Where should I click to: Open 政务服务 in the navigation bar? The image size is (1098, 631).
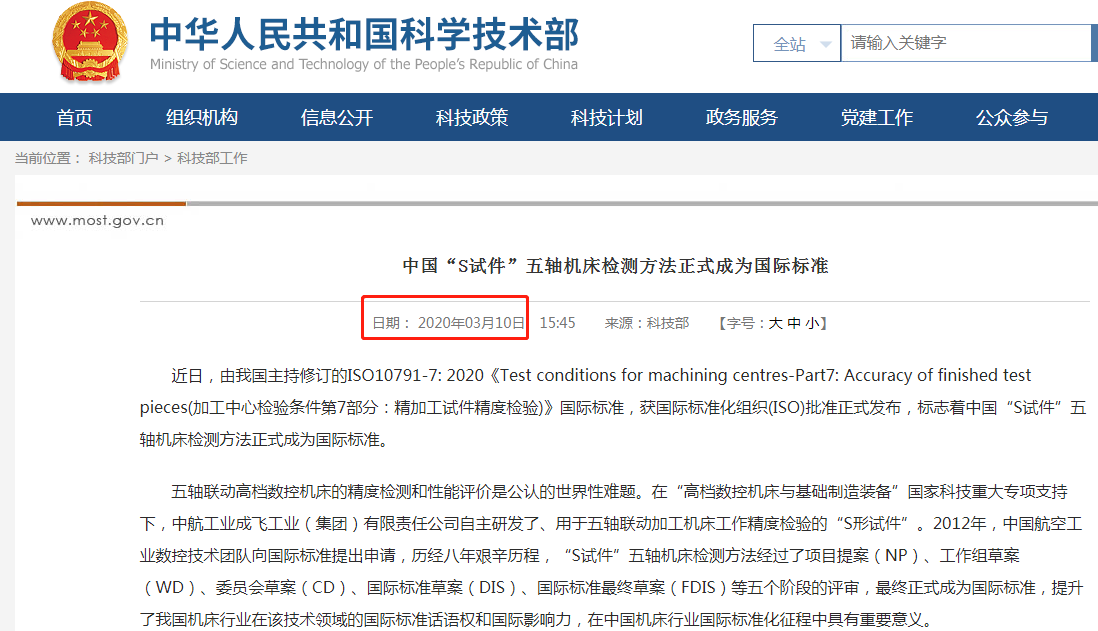tap(742, 118)
